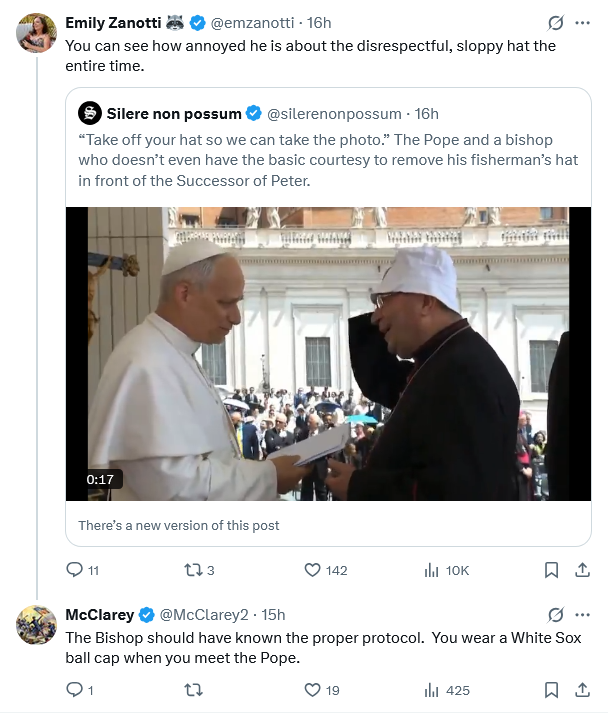Viewport: 609px width, 717px height.
Task: Reply to McClarey's post
Action: [74, 690]
